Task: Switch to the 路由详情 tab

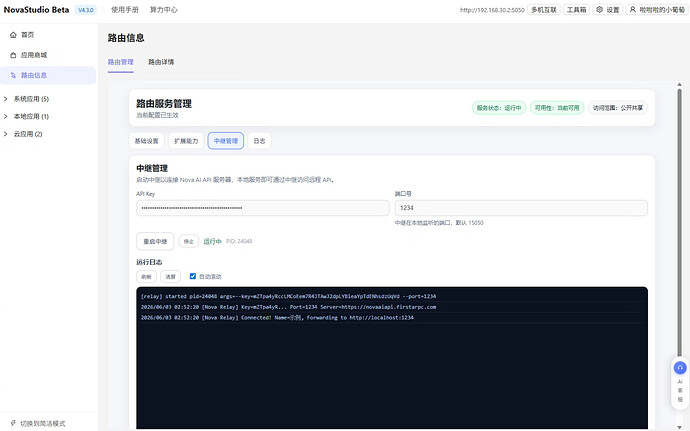Action: click(x=161, y=62)
